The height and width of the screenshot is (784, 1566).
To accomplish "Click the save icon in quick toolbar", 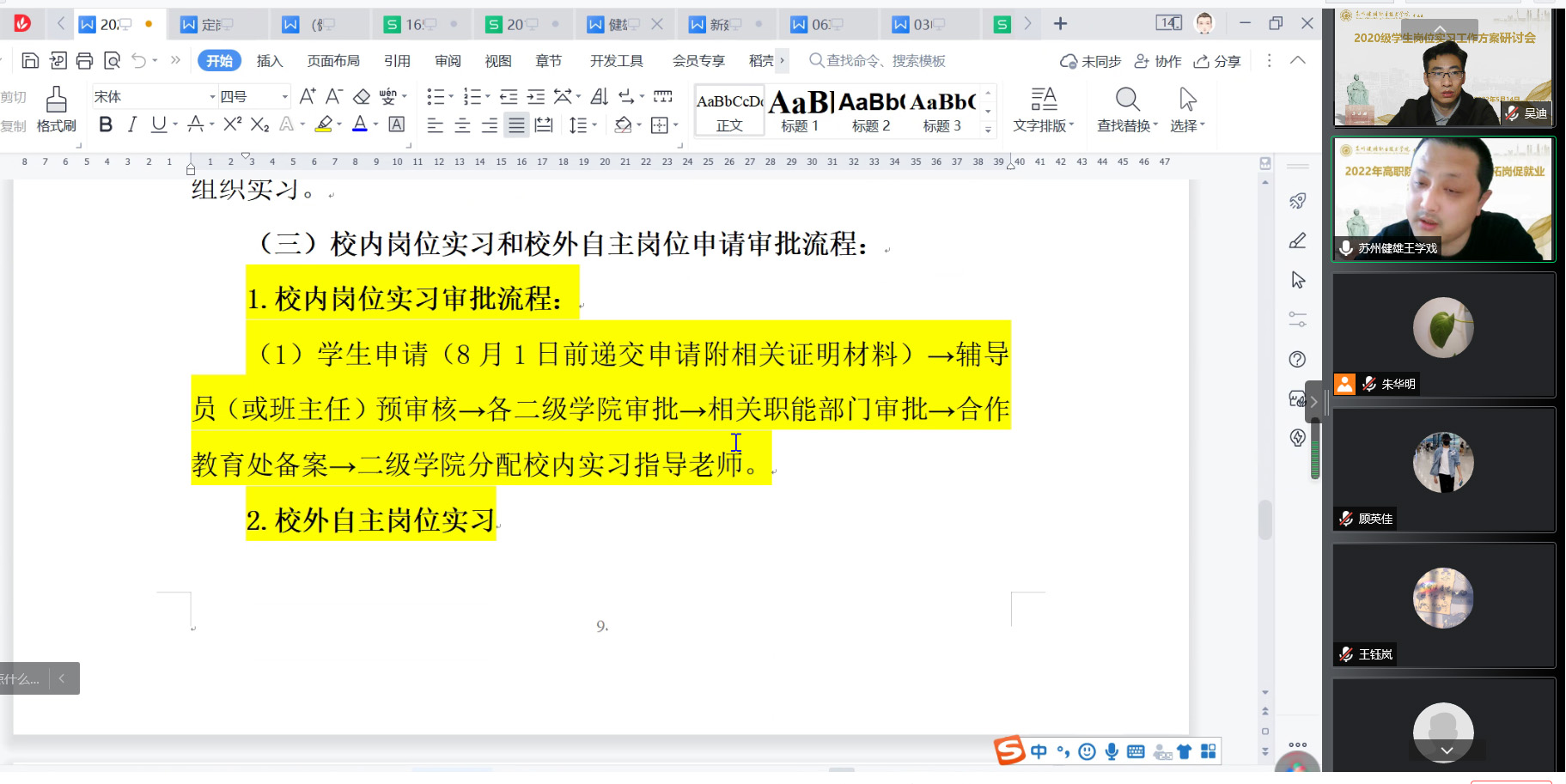I will click(30, 61).
